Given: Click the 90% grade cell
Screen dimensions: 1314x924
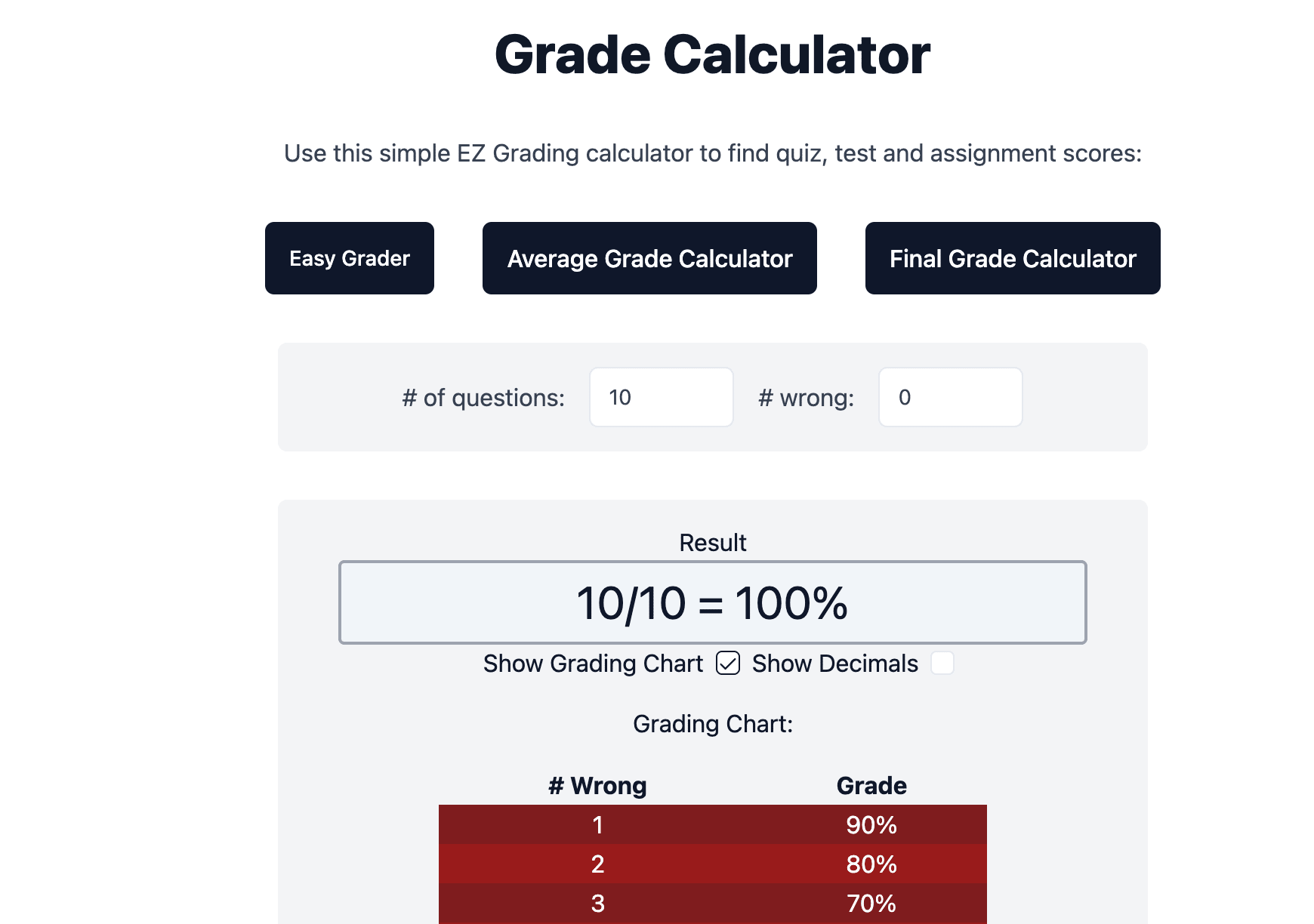Looking at the screenshot, I should coord(871,824).
